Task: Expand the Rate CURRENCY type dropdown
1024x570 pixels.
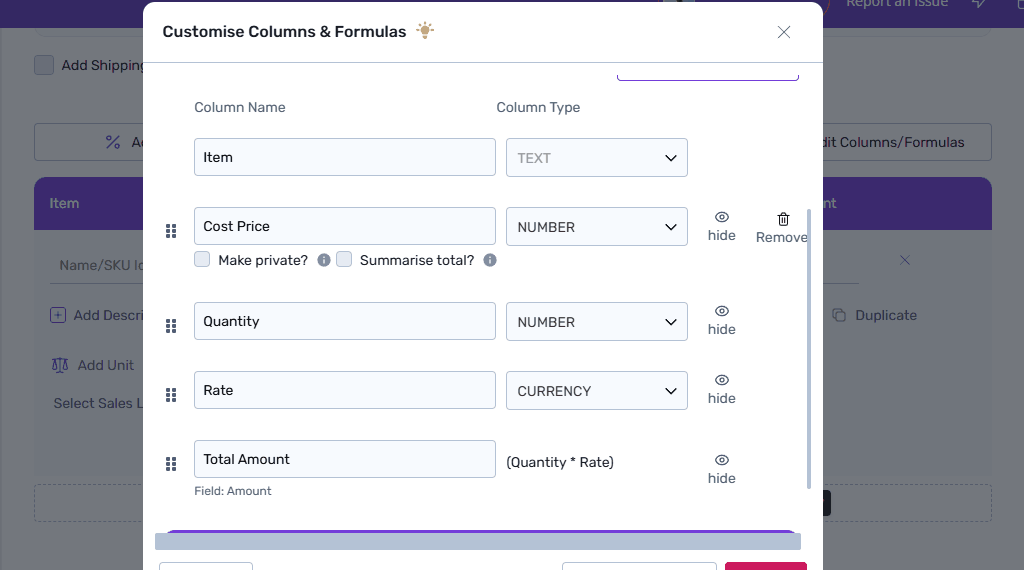Action: (x=597, y=391)
